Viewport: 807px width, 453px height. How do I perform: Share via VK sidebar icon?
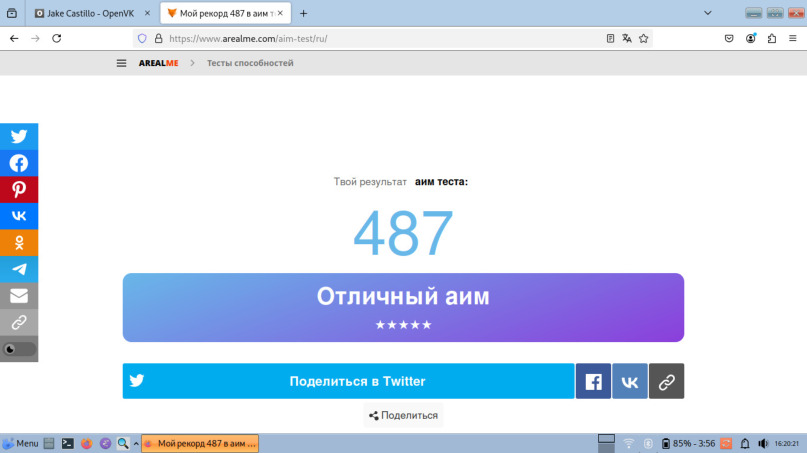[x=19, y=216]
